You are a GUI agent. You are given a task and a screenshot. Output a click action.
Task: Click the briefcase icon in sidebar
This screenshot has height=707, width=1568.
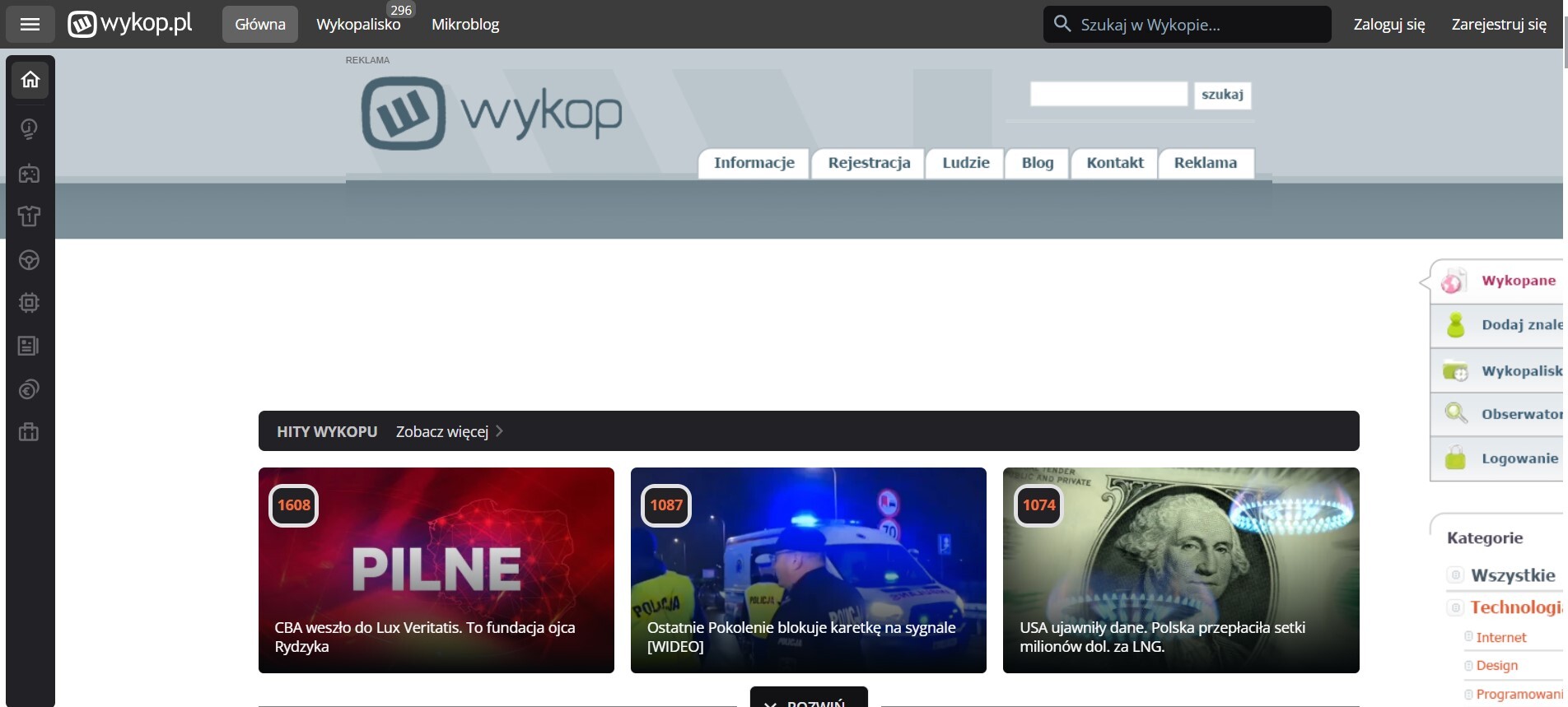30,432
